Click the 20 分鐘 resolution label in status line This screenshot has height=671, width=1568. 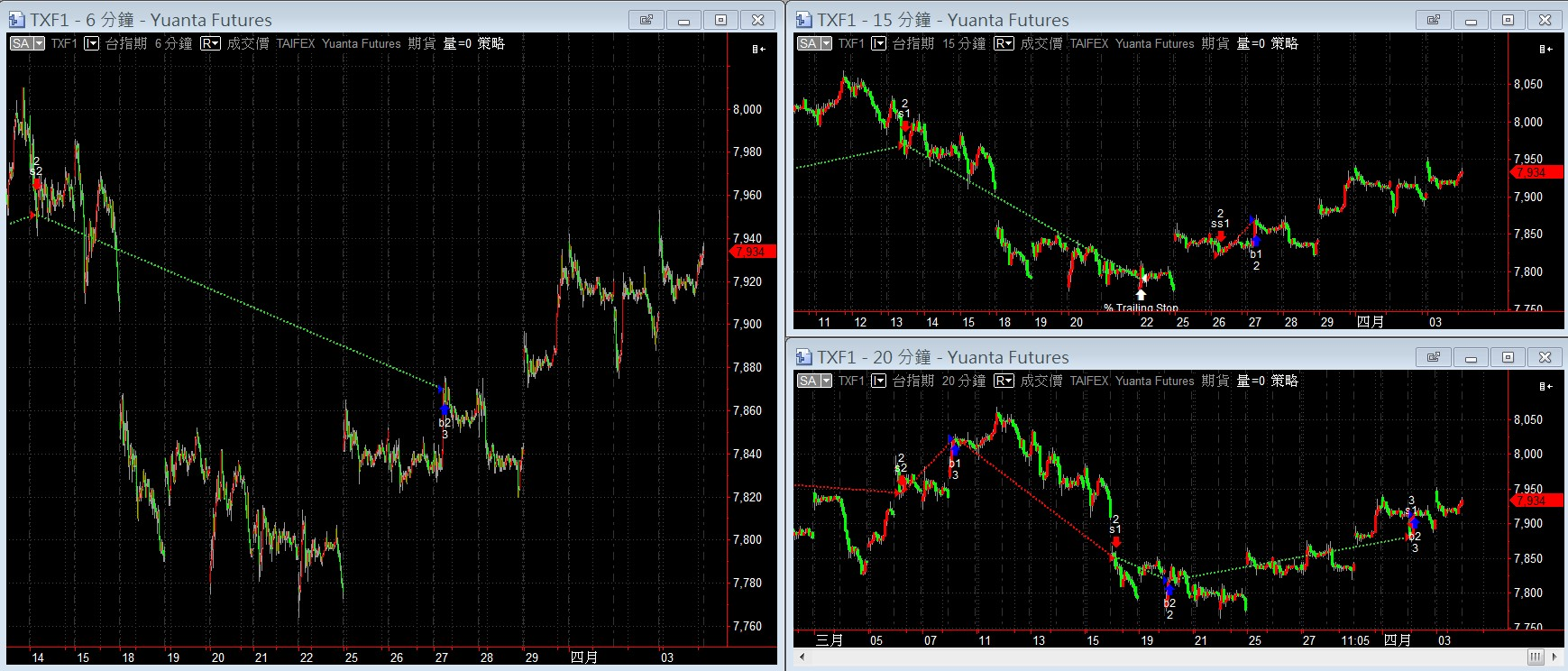pyautogui.click(x=964, y=381)
